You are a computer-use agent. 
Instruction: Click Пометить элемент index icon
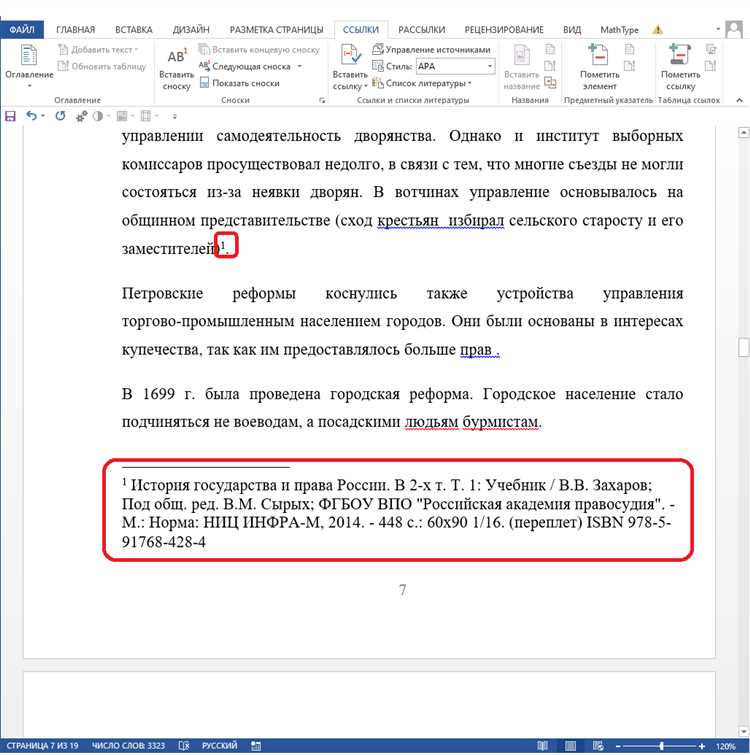[x=599, y=55]
